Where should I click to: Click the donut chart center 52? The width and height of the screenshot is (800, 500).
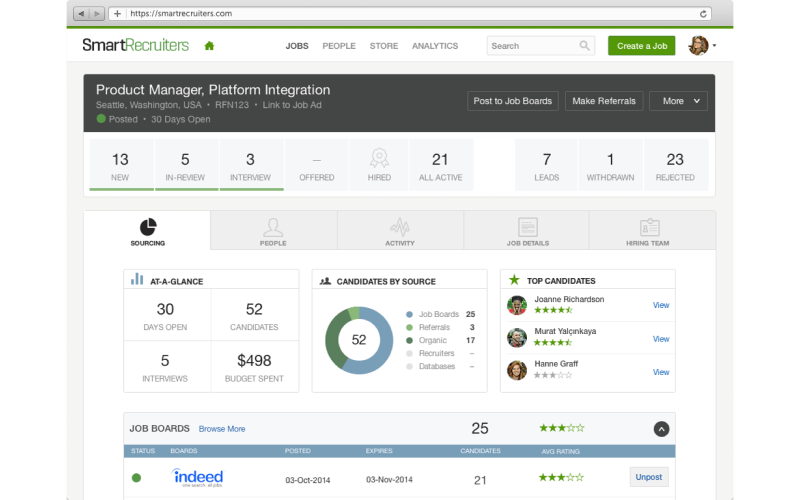[359, 340]
